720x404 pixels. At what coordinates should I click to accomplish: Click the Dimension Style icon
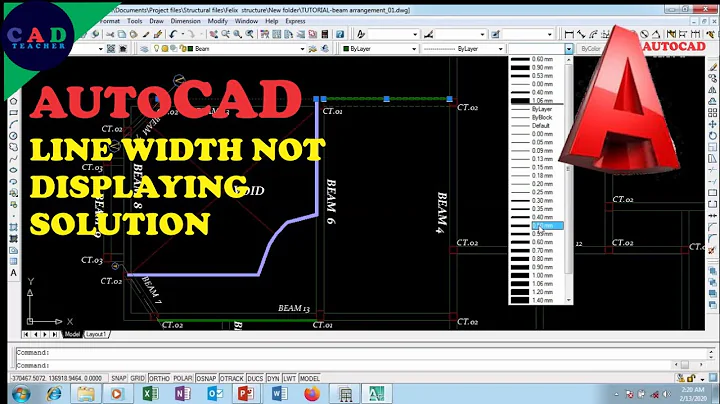[x=428, y=34]
